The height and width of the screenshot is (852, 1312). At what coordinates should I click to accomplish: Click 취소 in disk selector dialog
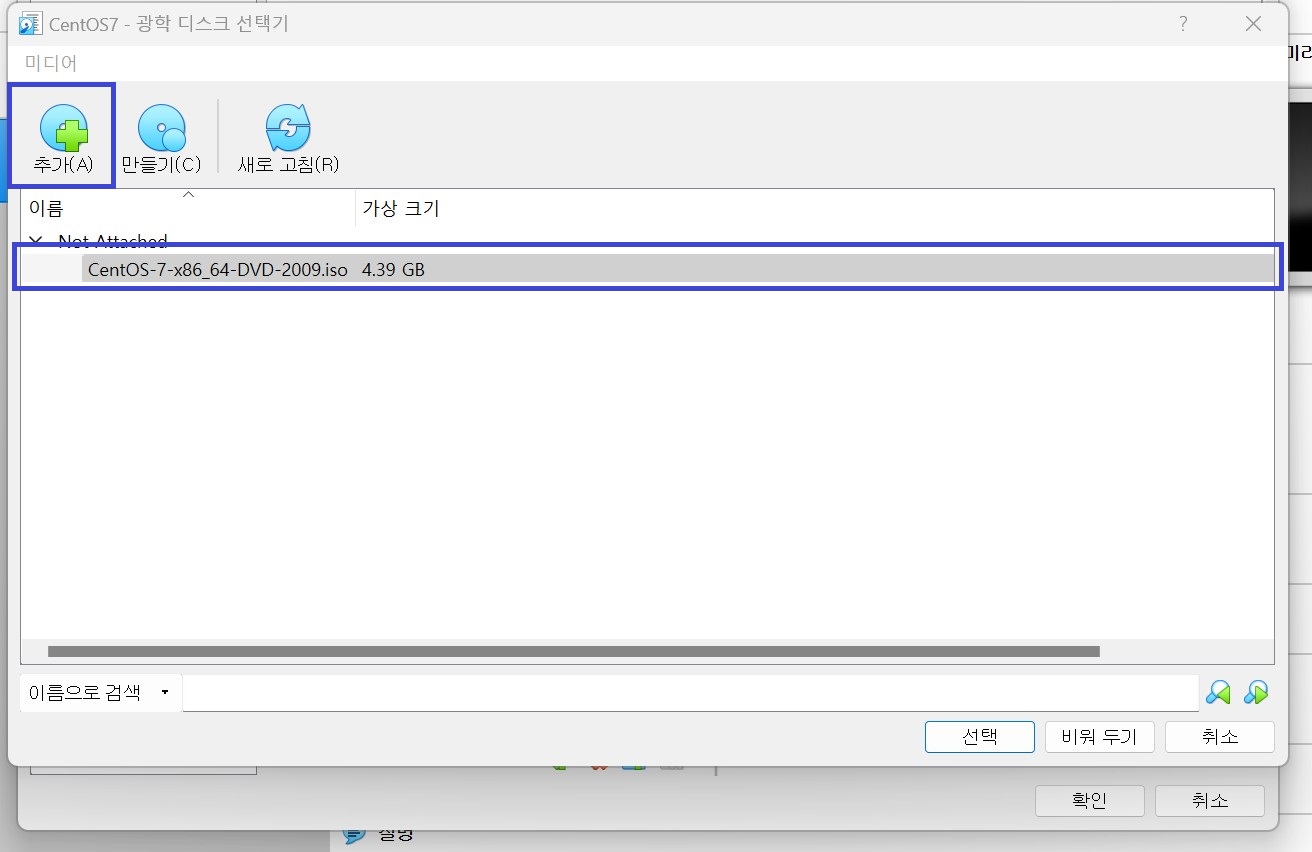click(1220, 737)
